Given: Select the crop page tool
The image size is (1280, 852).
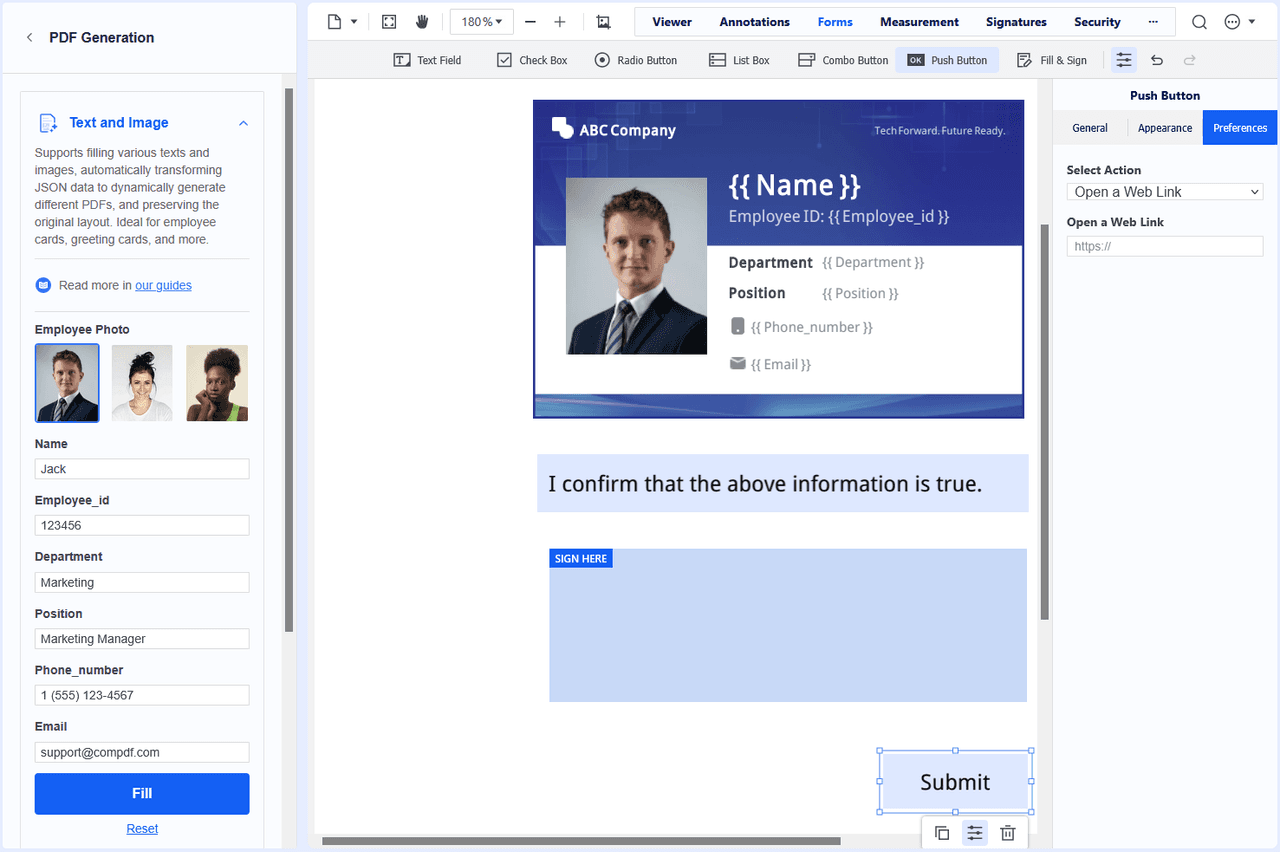Looking at the screenshot, I should coord(603,22).
